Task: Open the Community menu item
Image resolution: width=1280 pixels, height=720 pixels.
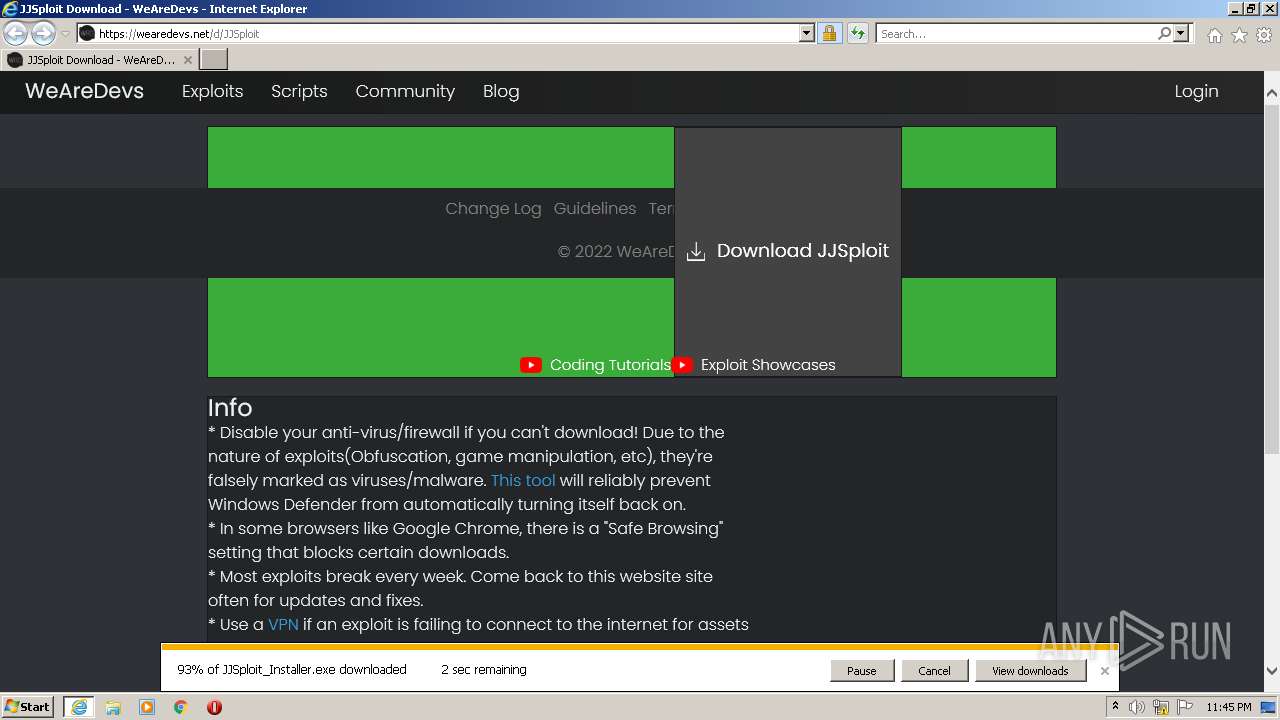Action: [405, 91]
